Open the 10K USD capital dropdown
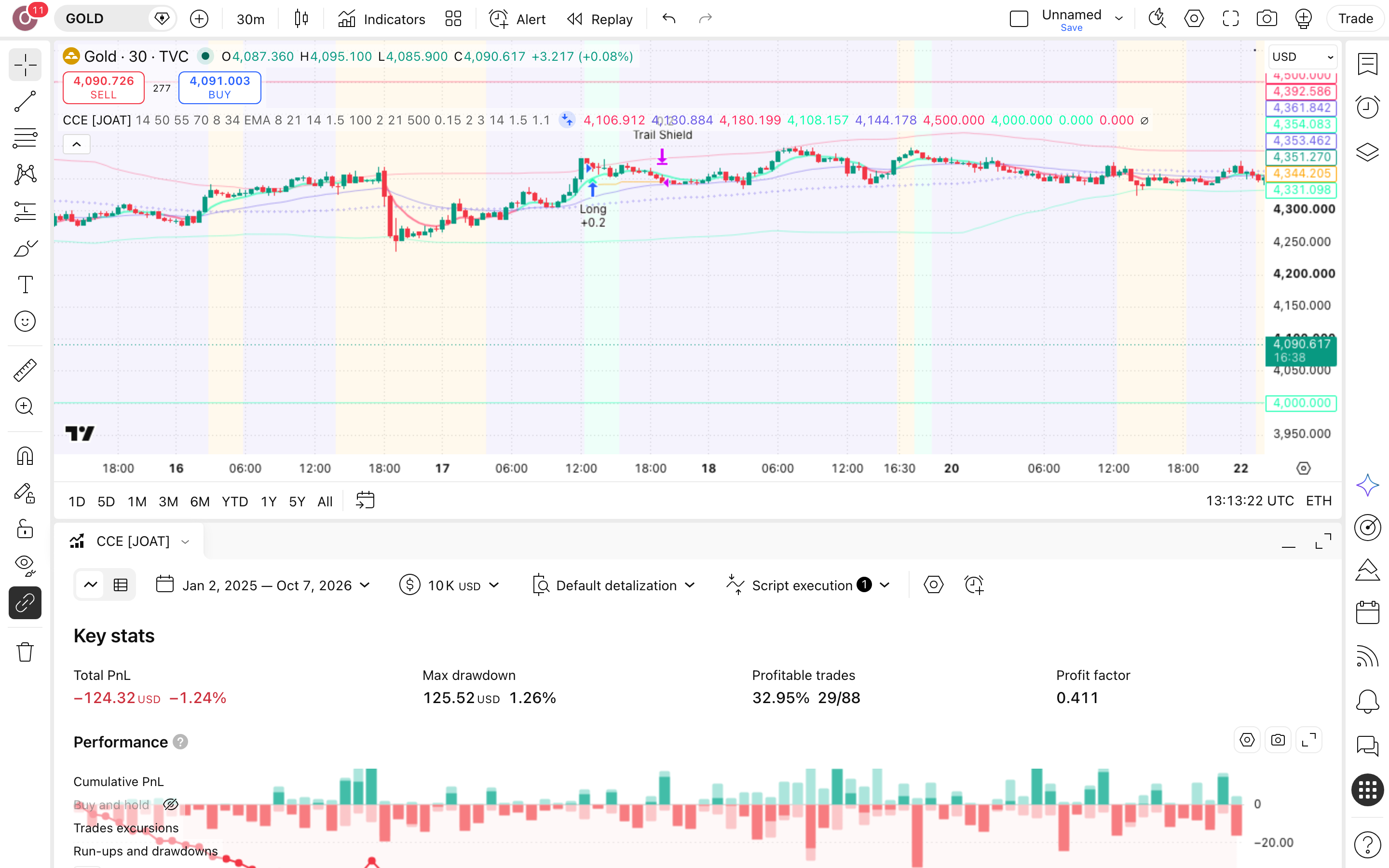Image resolution: width=1389 pixels, height=868 pixels. pyautogui.click(x=449, y=585)
